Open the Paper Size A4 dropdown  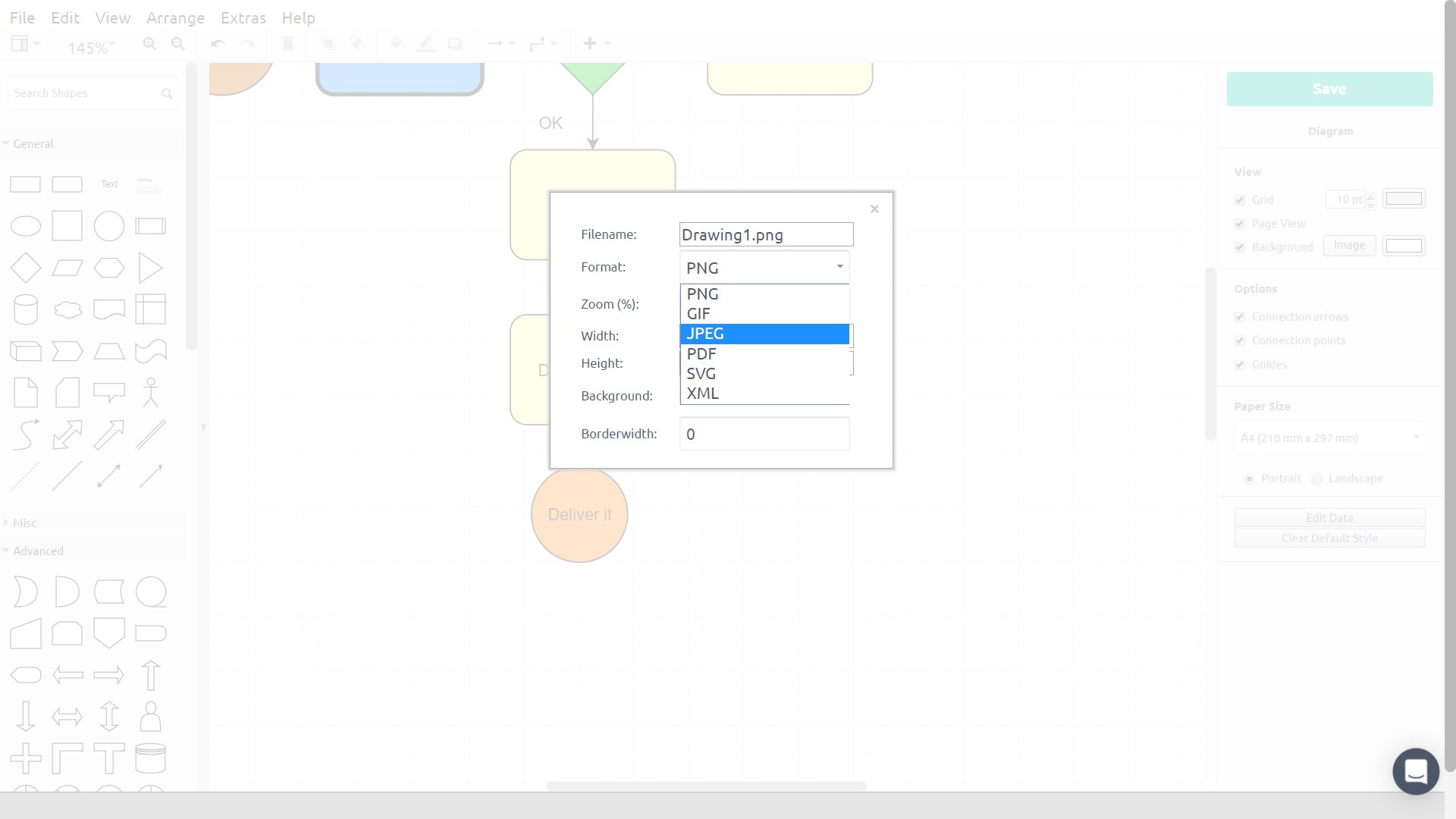pos(1329,438)
